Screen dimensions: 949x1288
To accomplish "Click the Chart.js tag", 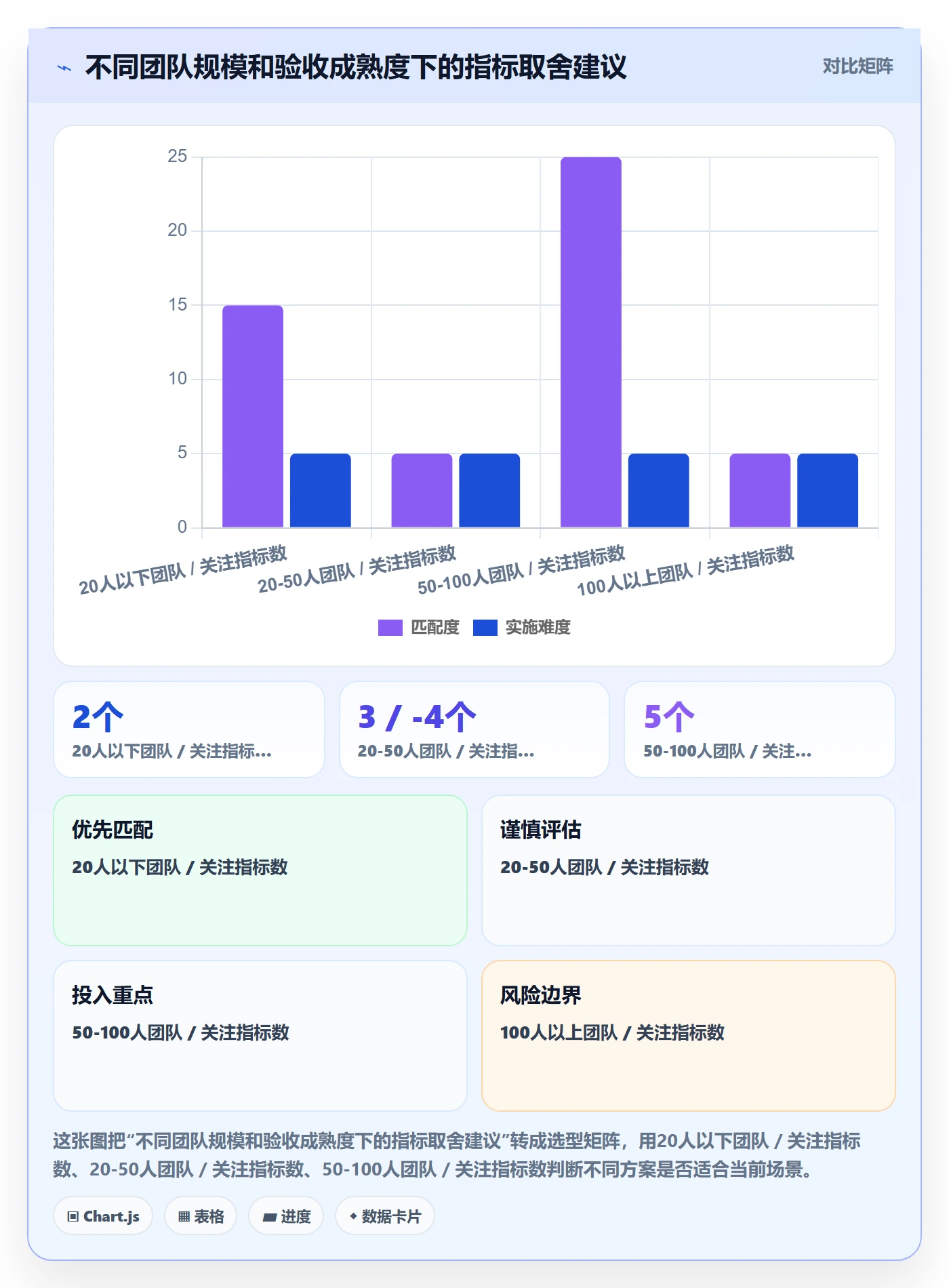I will click(x=103, y=1216).
